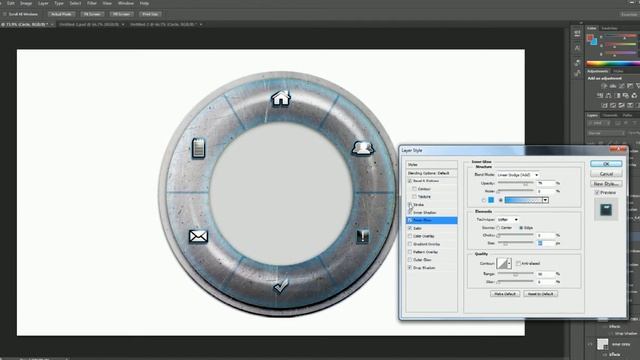Toggle the Stroke style checkbox
This screenshot has width=640, height=360.
click(410, 204)
